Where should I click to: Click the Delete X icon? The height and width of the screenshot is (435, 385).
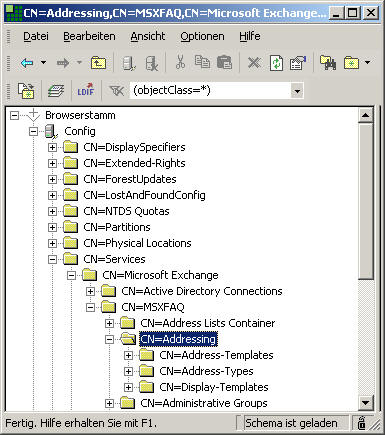(x=254, y=62)
